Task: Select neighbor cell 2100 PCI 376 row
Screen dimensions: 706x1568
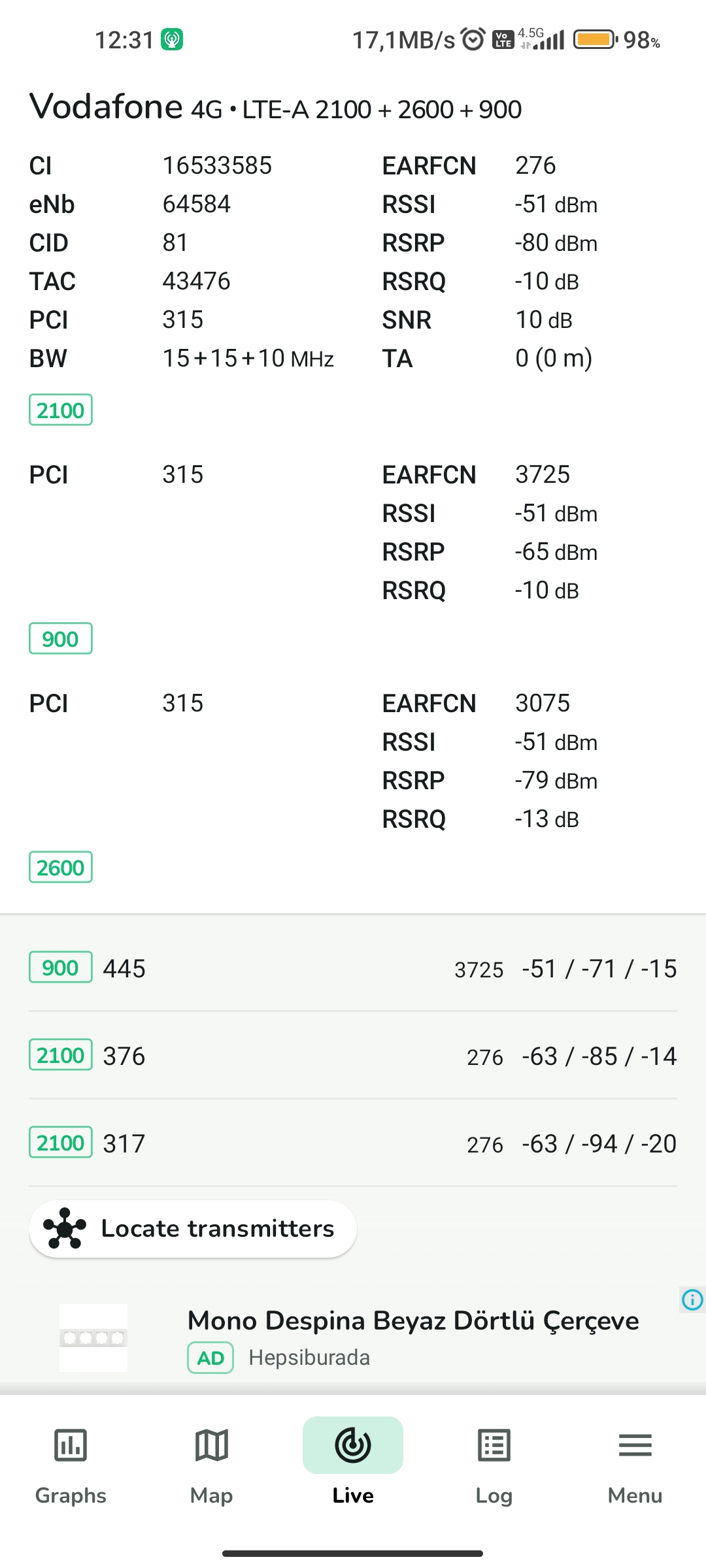Action: [x=353, y=1056]
